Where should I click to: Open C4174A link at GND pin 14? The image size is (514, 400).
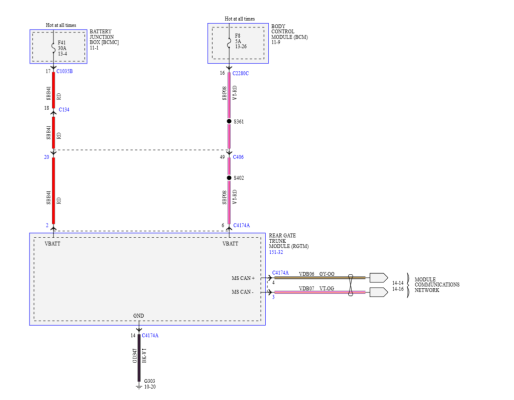[150, 335]
